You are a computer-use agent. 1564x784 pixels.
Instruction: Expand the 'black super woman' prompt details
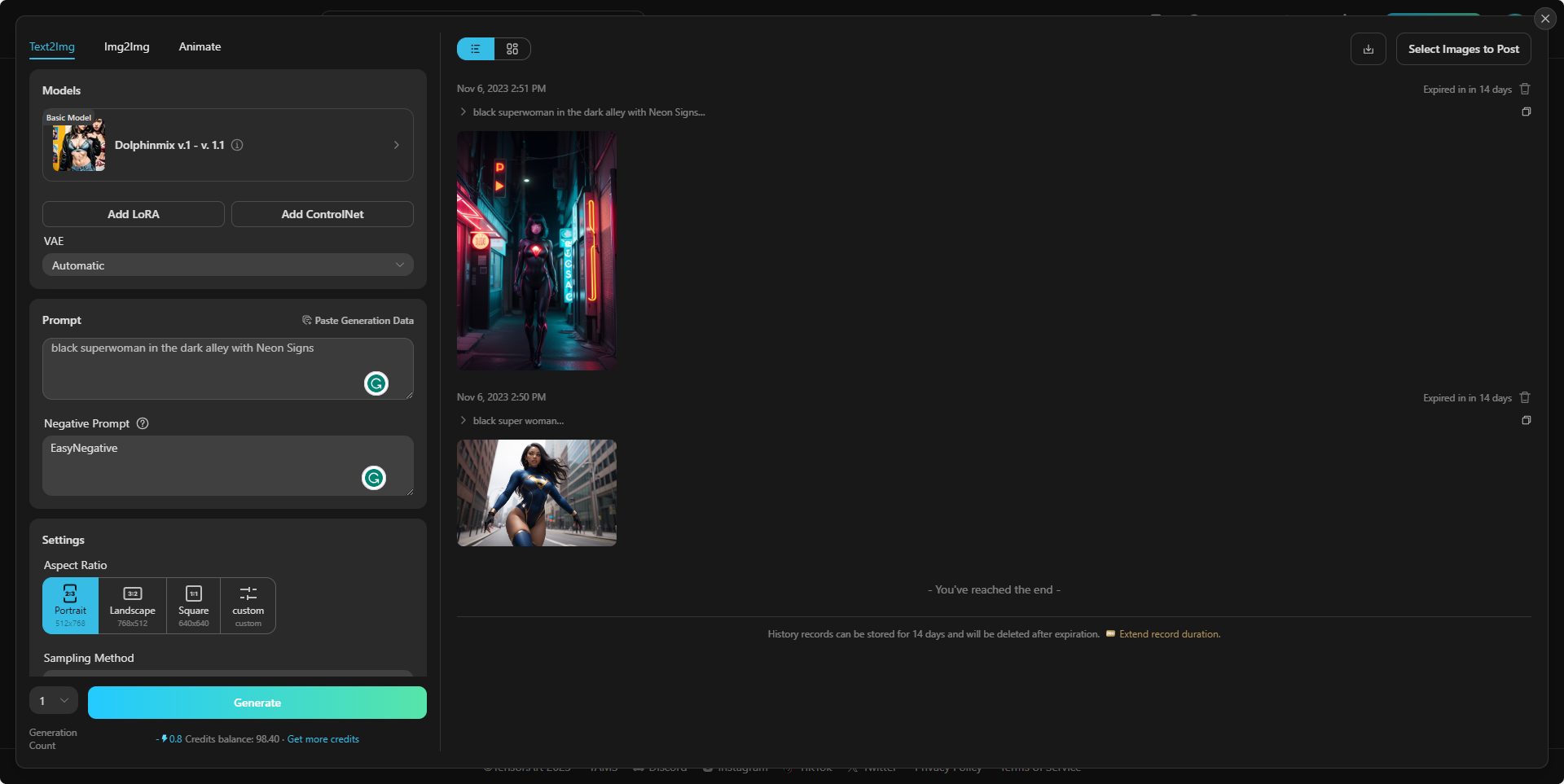click(463, 421)
